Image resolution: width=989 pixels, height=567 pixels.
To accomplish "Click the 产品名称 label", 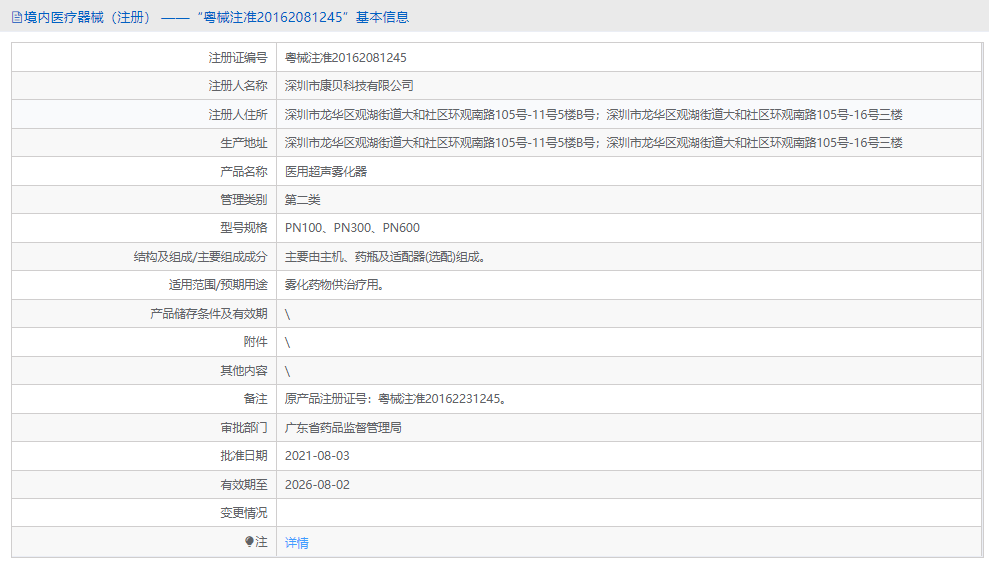I will 243,172.
